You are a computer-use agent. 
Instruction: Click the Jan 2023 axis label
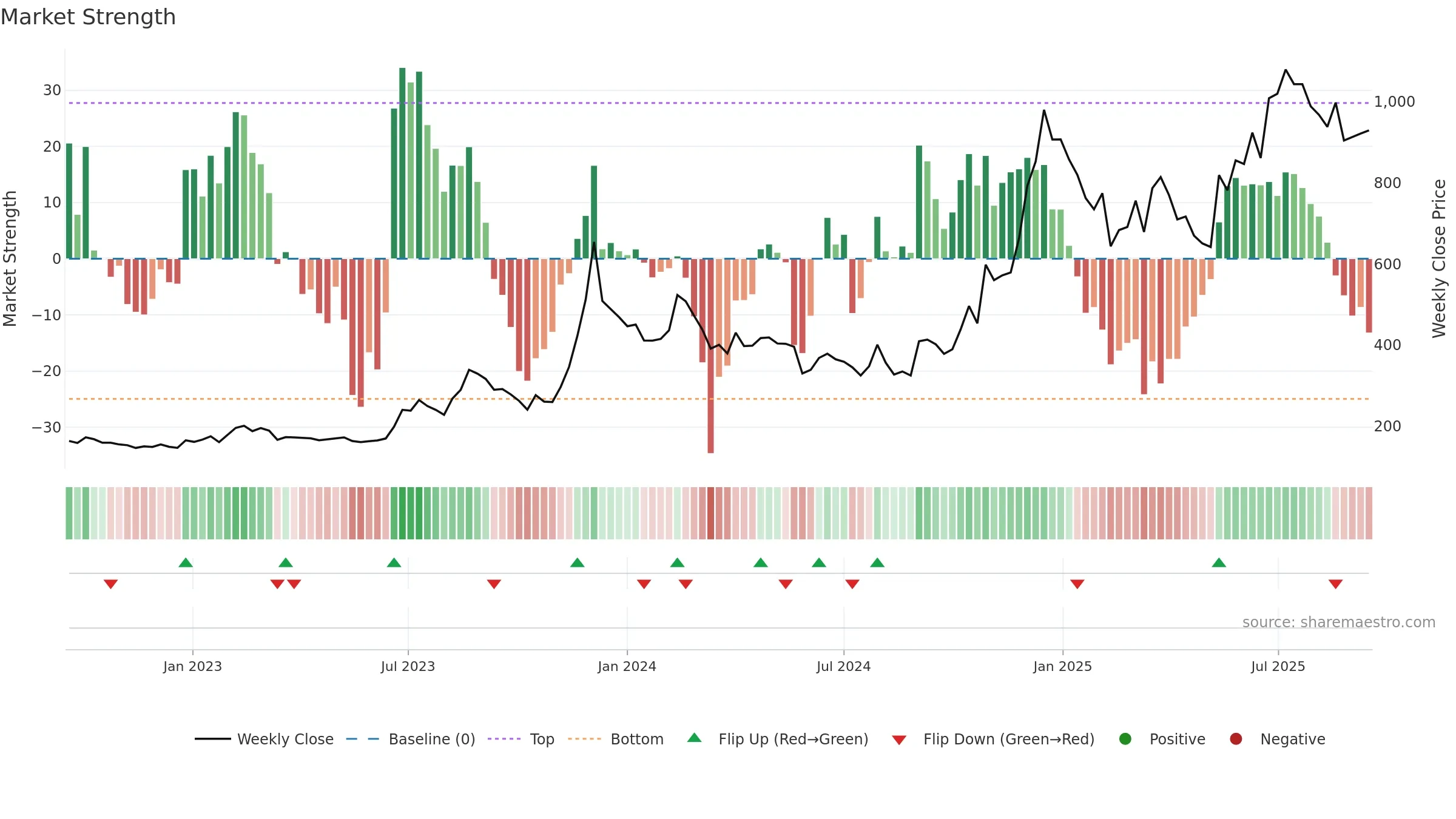click(192, 666)
